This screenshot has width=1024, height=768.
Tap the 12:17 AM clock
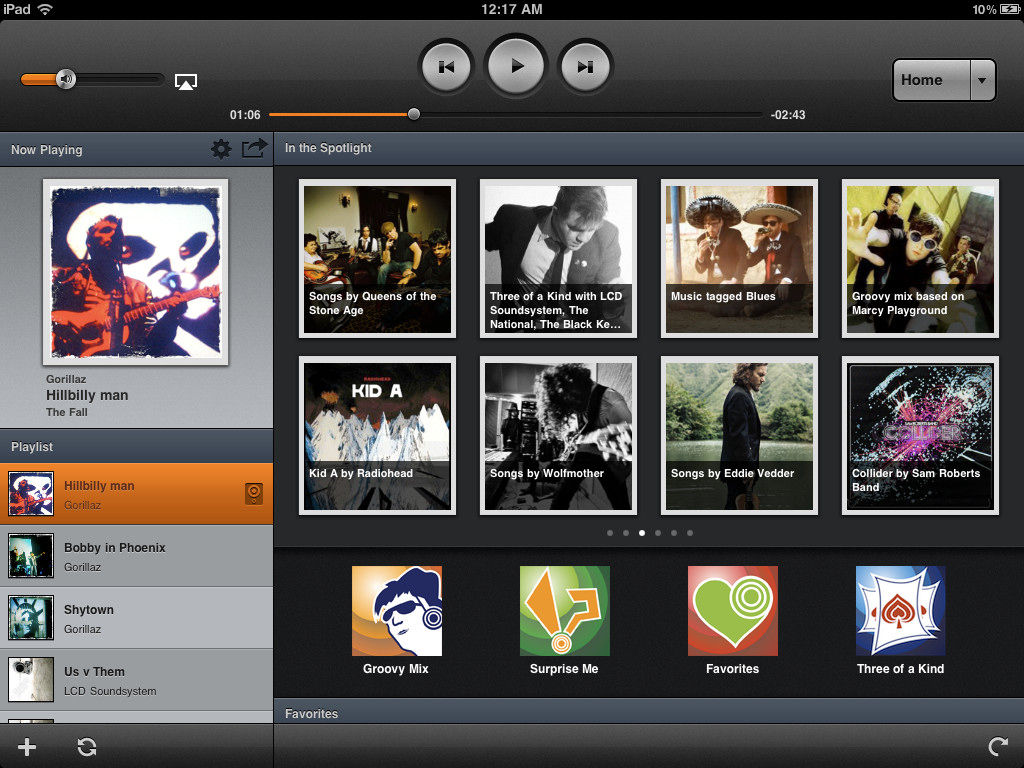click(511, 9)
